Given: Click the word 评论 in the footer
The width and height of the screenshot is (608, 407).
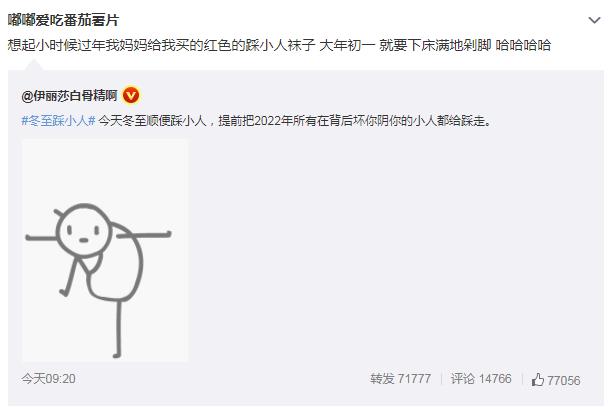Looking at the screenshot, I should tap(463, 379).
